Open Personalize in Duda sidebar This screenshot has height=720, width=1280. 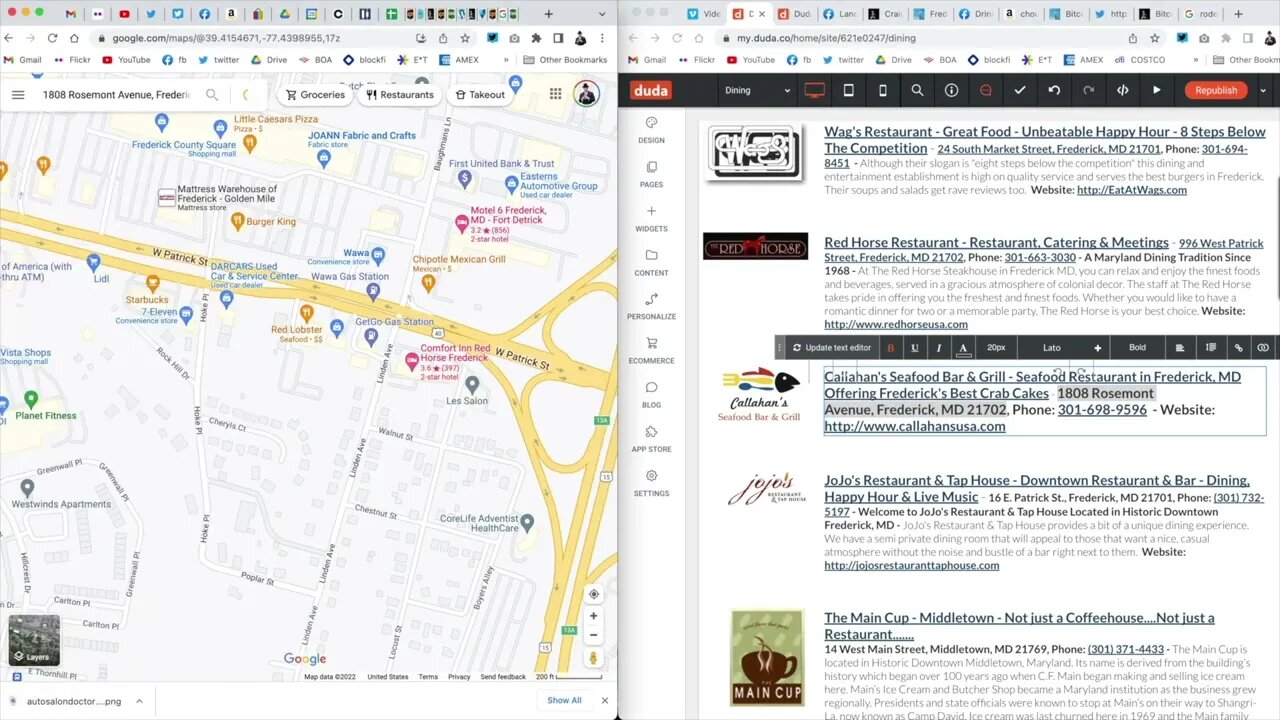tap(651, 306)
